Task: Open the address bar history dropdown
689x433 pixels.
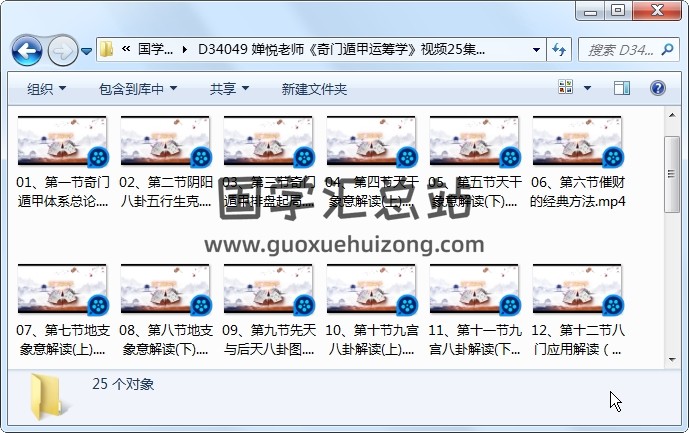Action: click(536, 50)
